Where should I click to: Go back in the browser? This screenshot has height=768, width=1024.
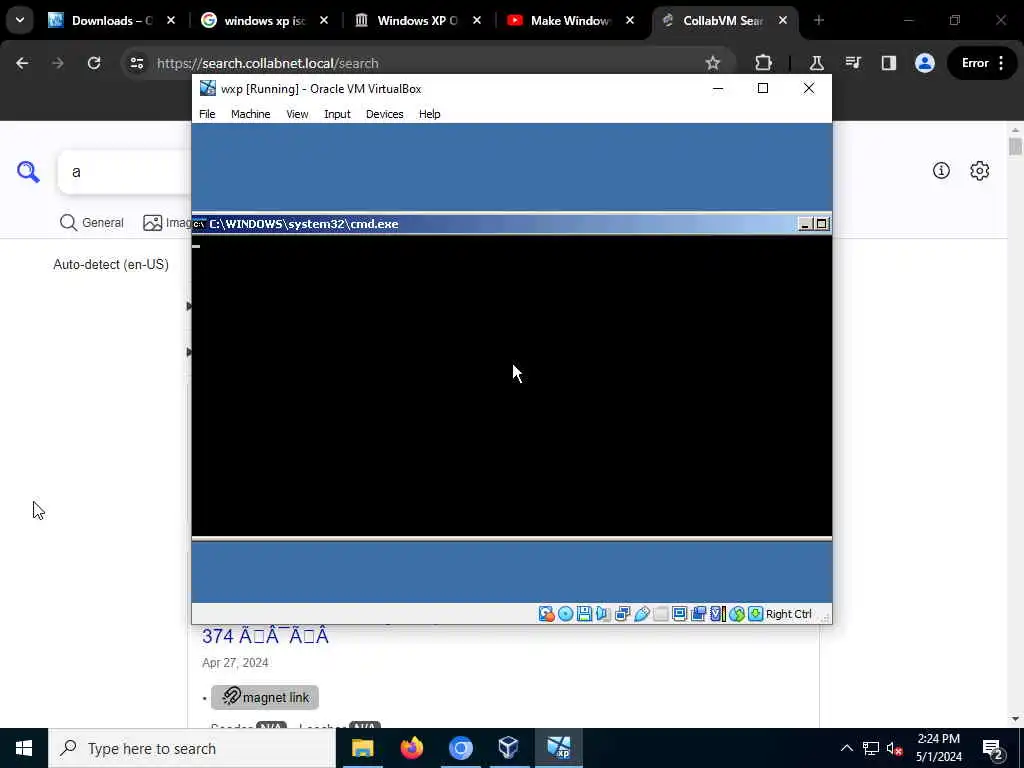(22, 63)
